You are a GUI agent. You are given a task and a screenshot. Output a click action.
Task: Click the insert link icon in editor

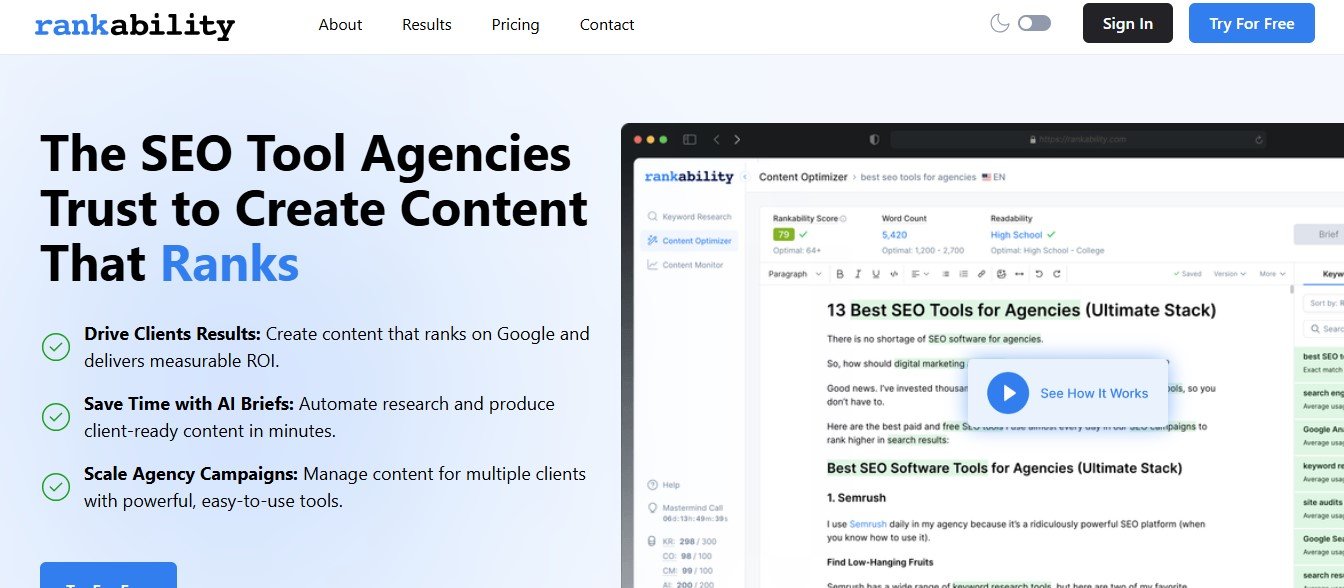[981, 274]
